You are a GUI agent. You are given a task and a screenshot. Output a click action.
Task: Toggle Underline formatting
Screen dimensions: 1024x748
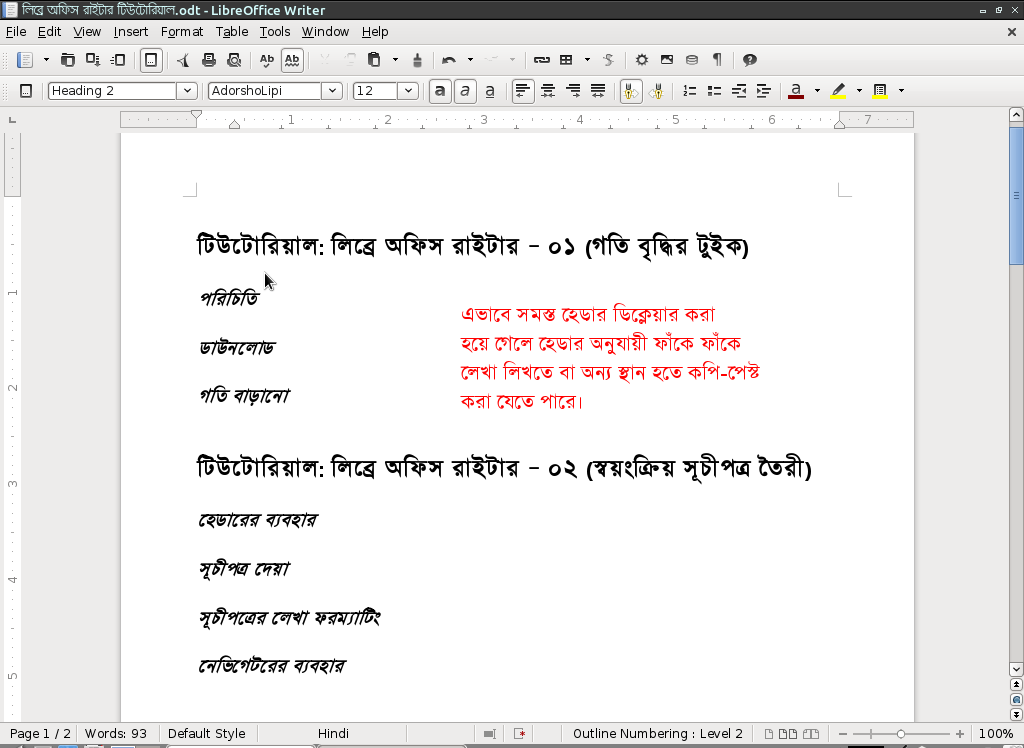490,91
